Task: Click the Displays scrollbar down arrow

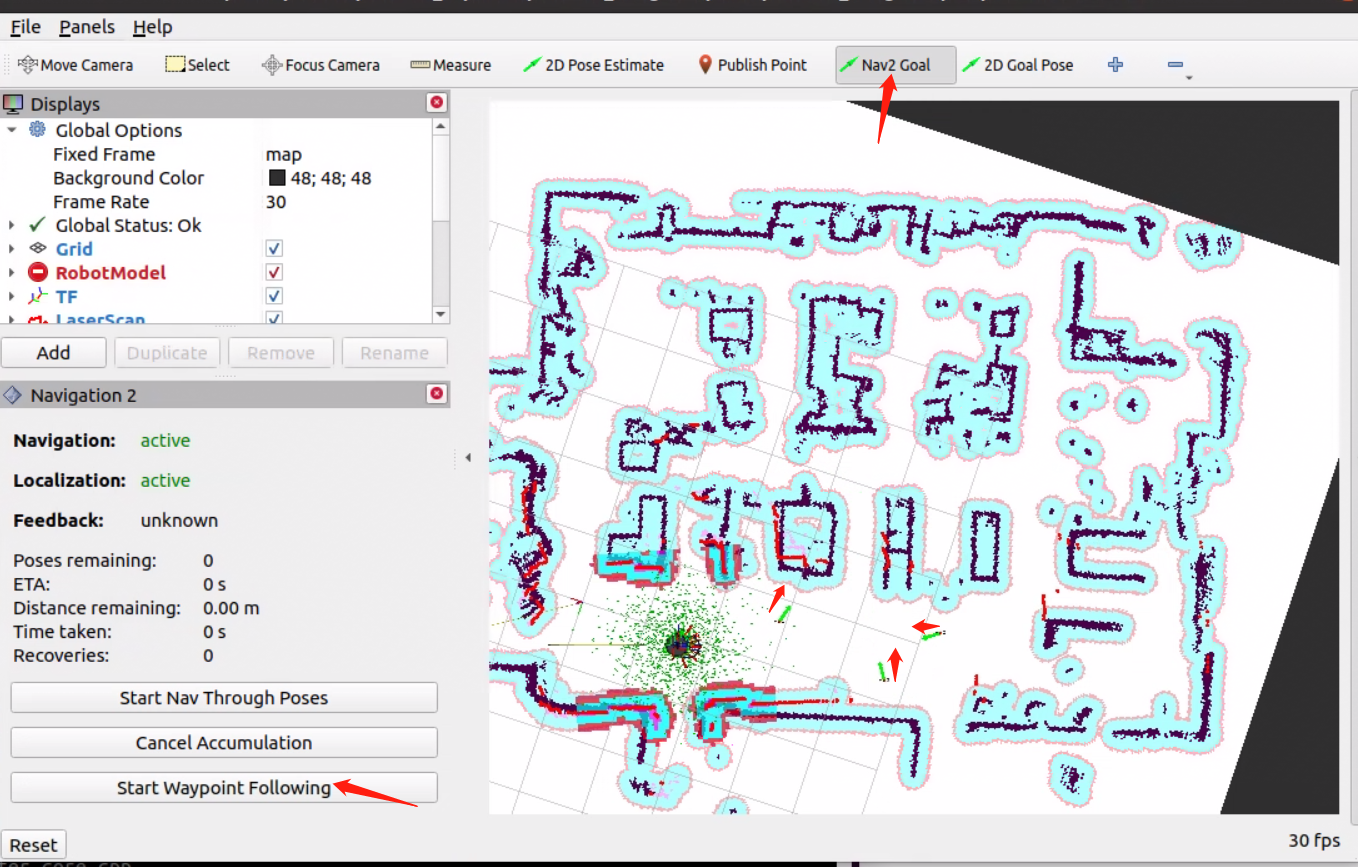Action: pyautogui.click(x=441, y=314)
